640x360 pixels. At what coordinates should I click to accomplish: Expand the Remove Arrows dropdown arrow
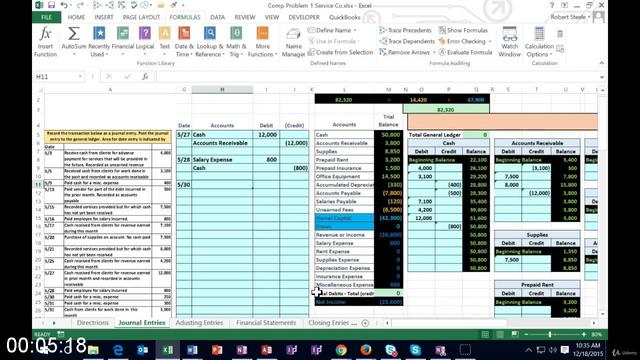(434, 53)
